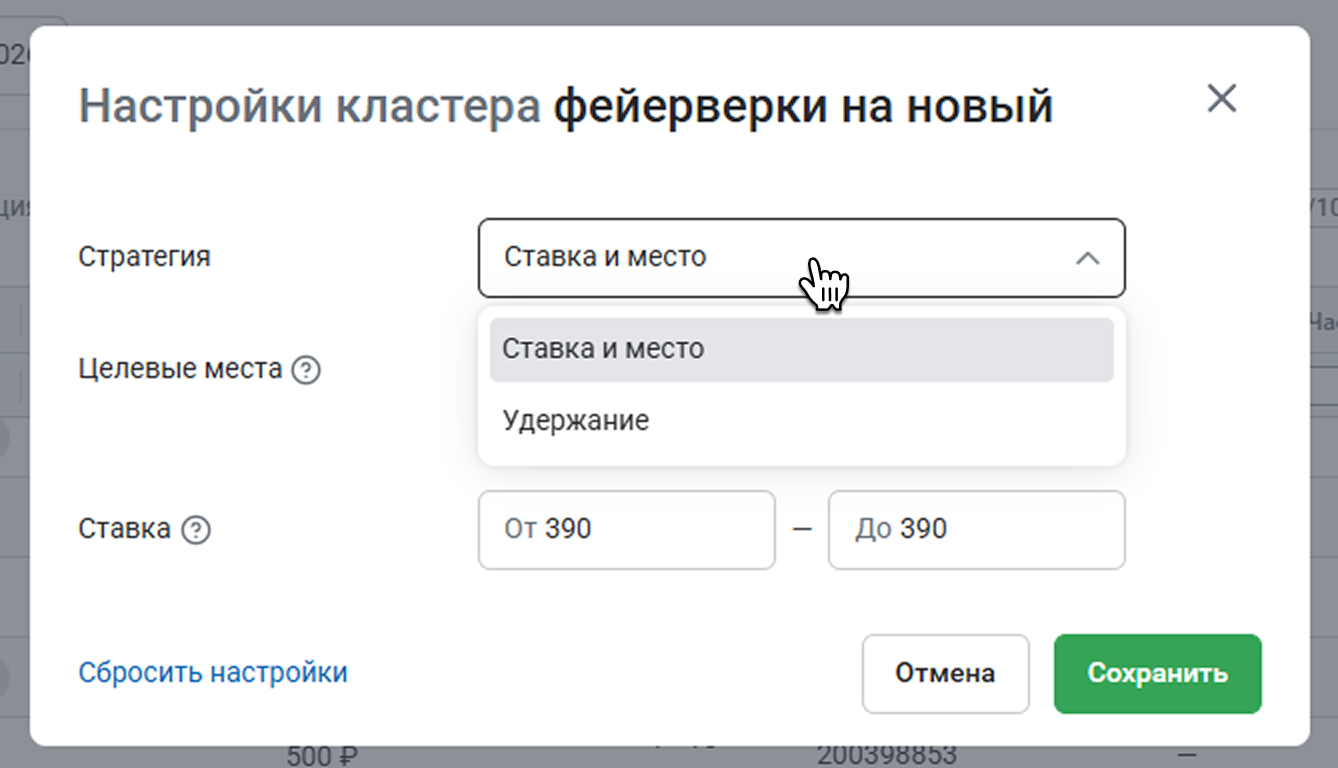The height and width of the screenshot is (768, 1338).
Task: Click the 'Настройки кластера' heading
Action: (x=309, y=105)
